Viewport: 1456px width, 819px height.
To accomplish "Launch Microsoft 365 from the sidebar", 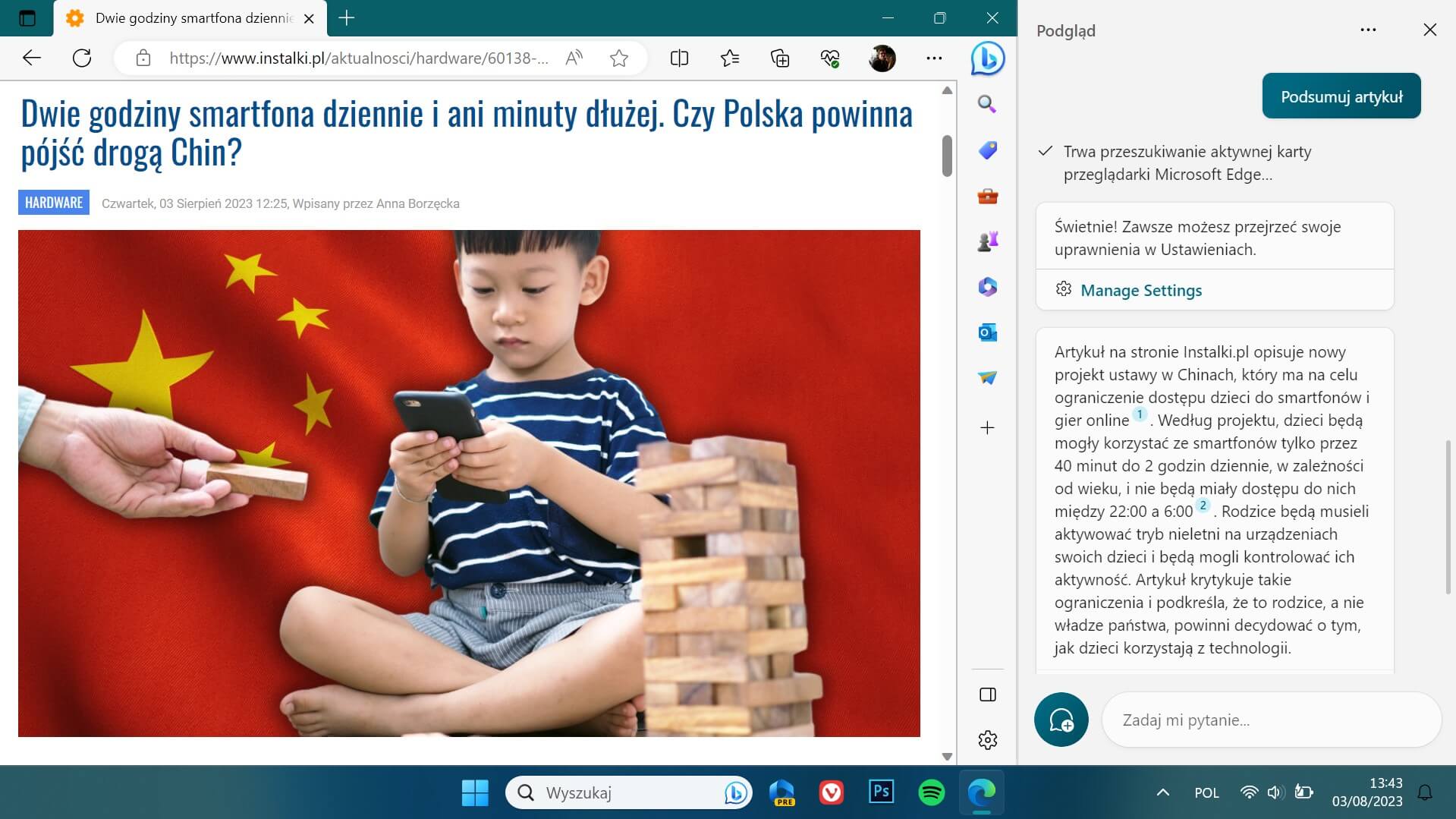I will tap(986, 287).
